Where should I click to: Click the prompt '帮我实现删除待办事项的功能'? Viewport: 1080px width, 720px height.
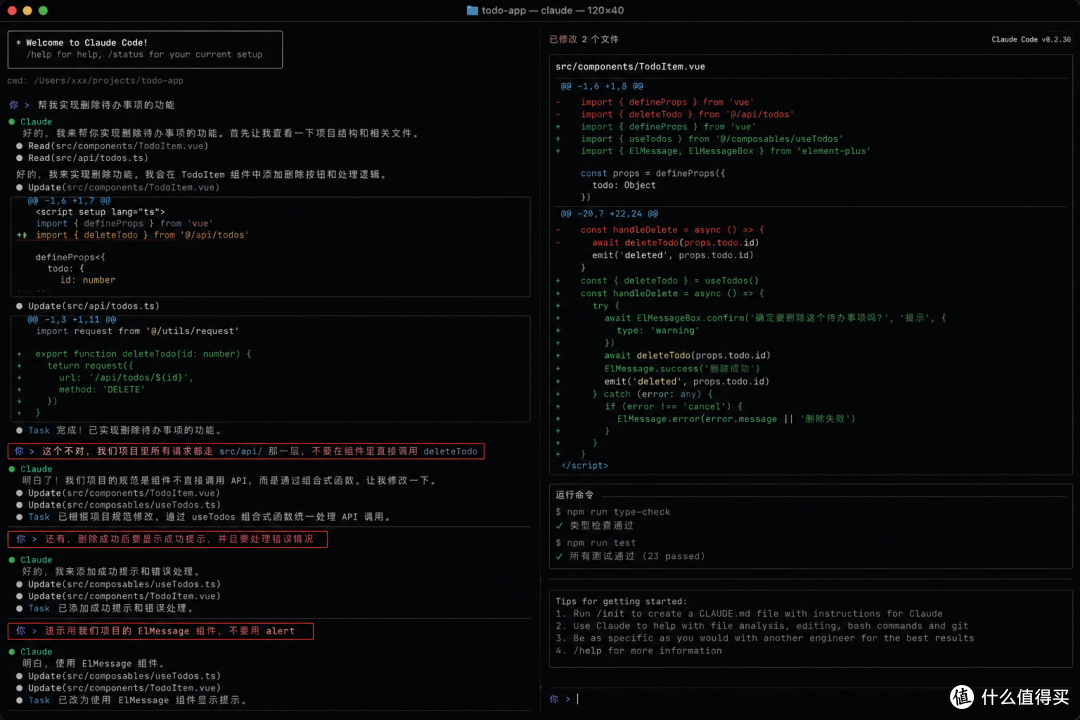tap(106, 105)
